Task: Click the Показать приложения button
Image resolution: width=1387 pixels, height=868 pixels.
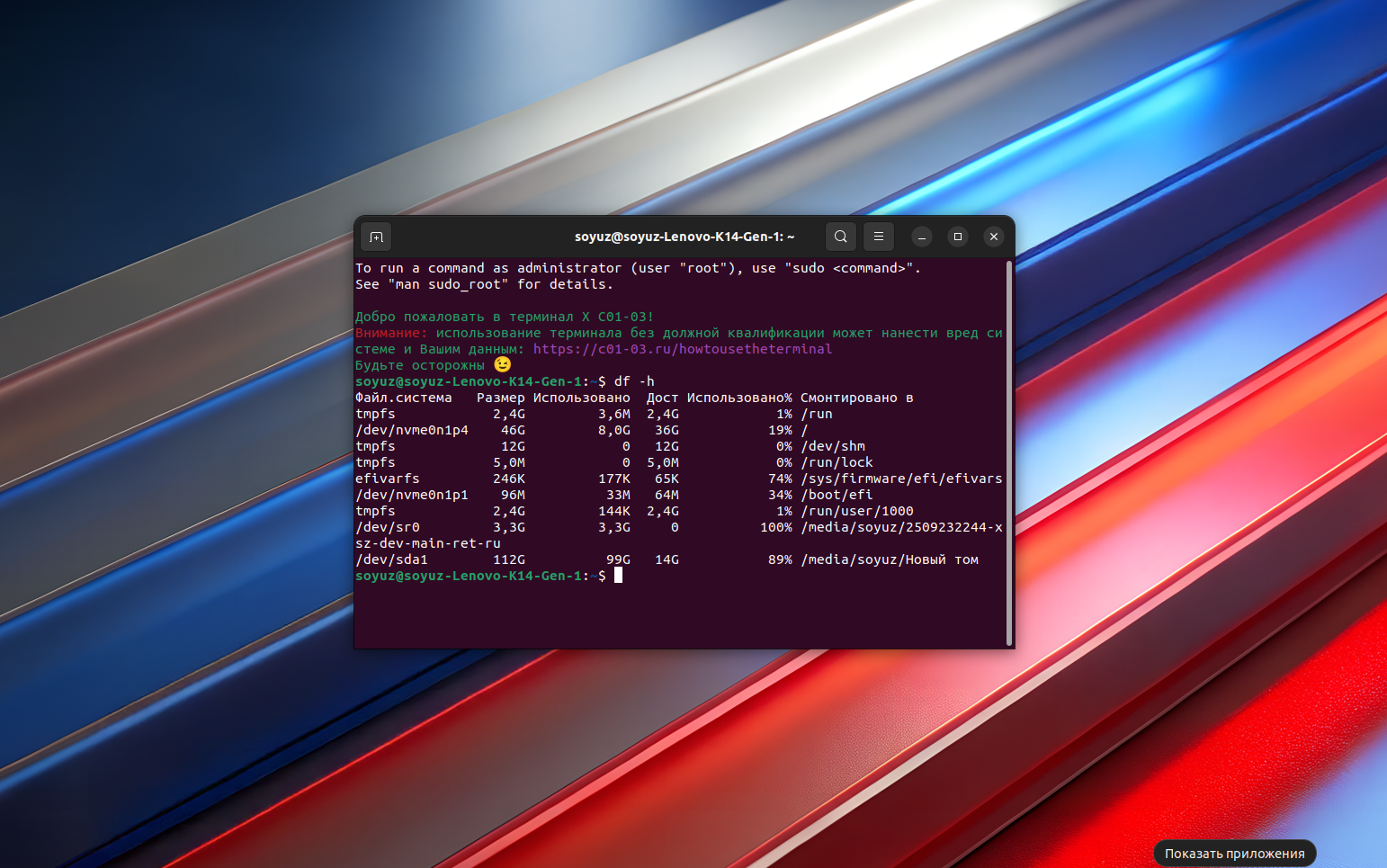Action: (1234, 854)
